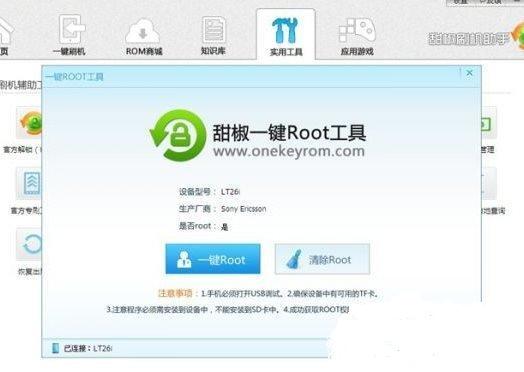Click the 甜椒一键Root工具 title text
Image resolution: width=524 pixels, height=372 pixels.
[x=289, y=133]
